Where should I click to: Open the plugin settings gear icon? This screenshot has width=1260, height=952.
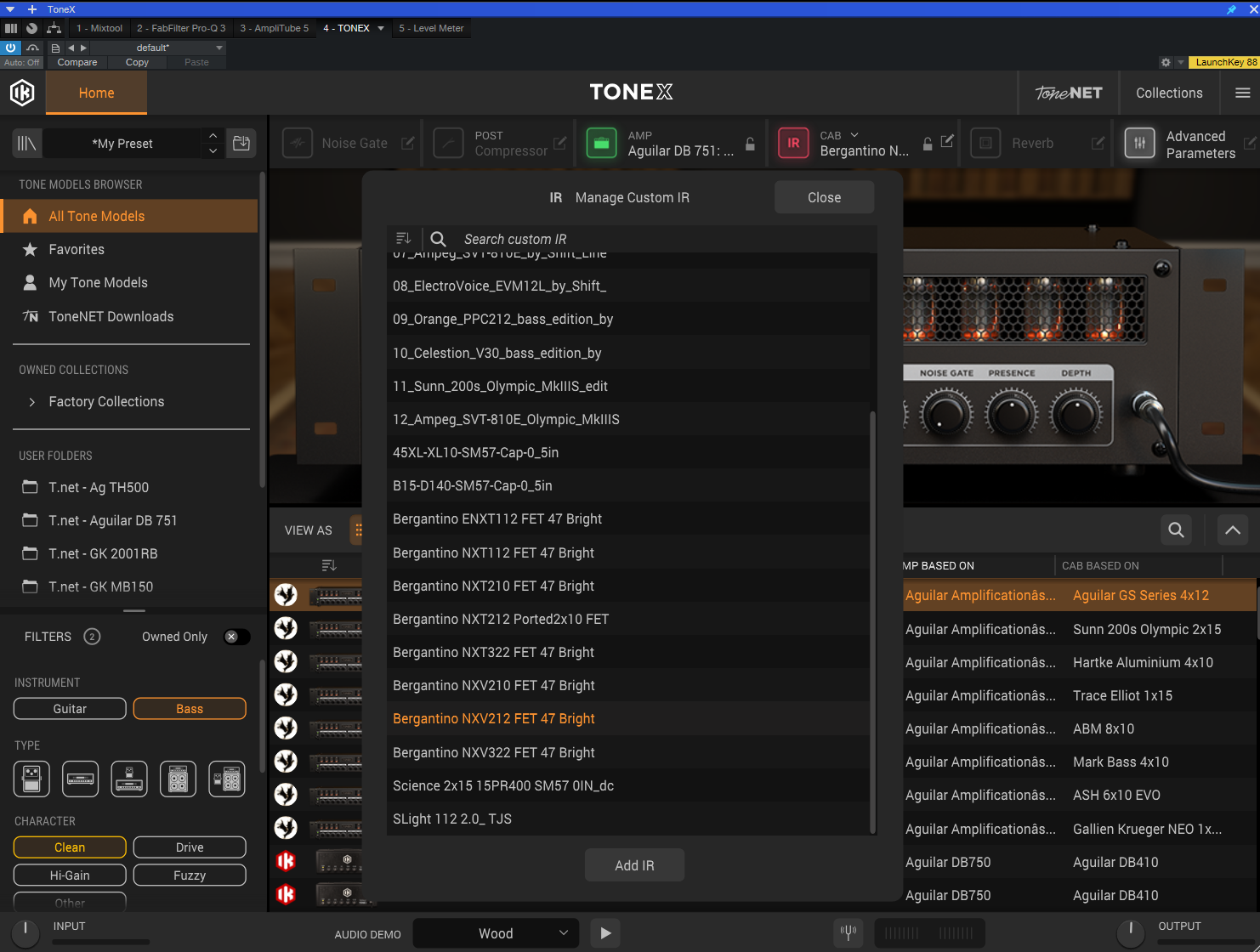click(1166, 62)
